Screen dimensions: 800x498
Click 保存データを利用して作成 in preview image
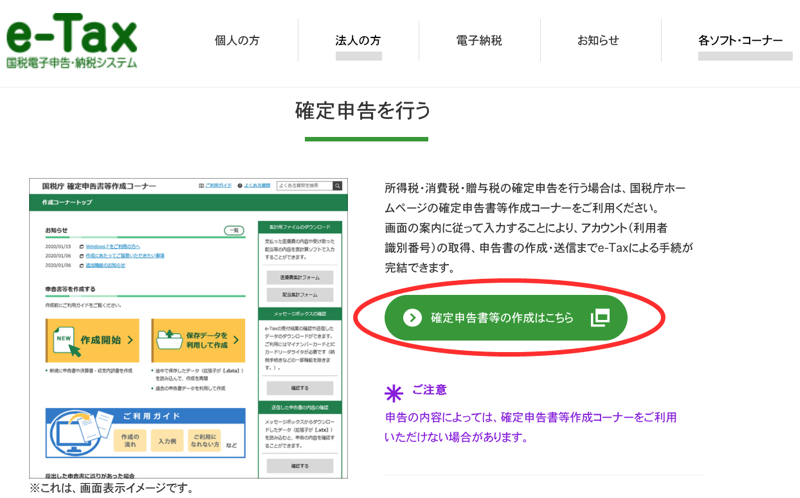(198, 340)
